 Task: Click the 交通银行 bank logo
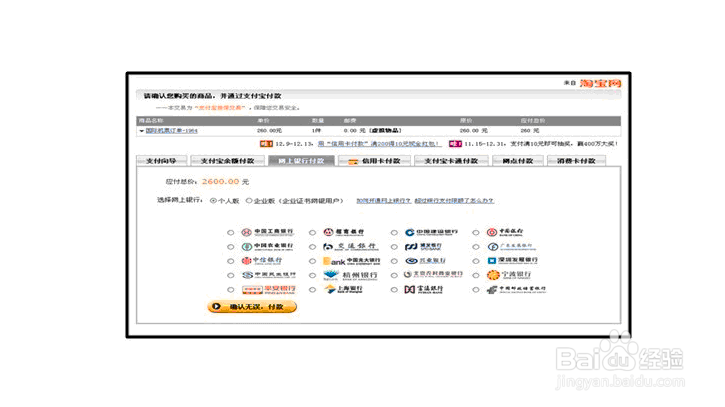coord(350,246)
